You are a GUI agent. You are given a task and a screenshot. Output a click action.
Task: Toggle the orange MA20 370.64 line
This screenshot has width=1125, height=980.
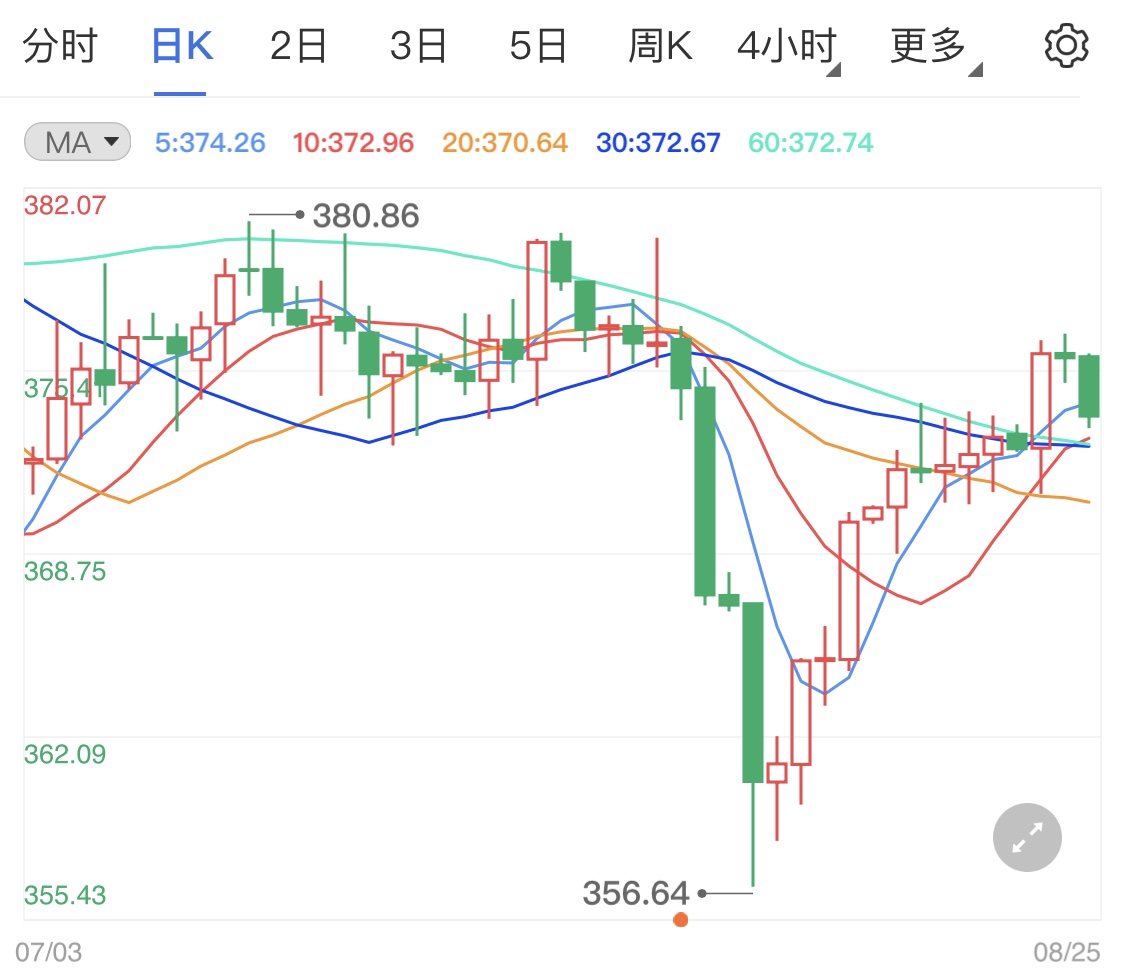point(505,142)
